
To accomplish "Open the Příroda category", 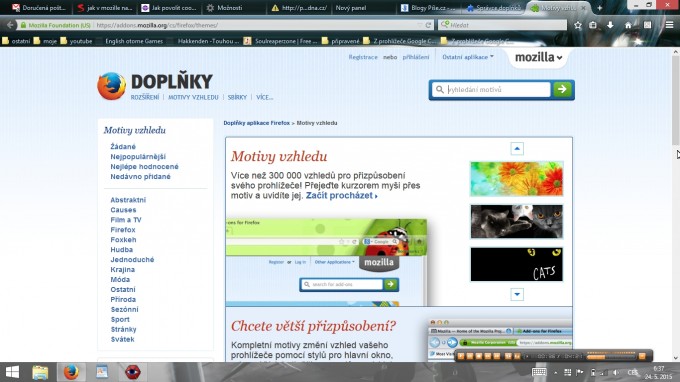I will coord(123,300).
